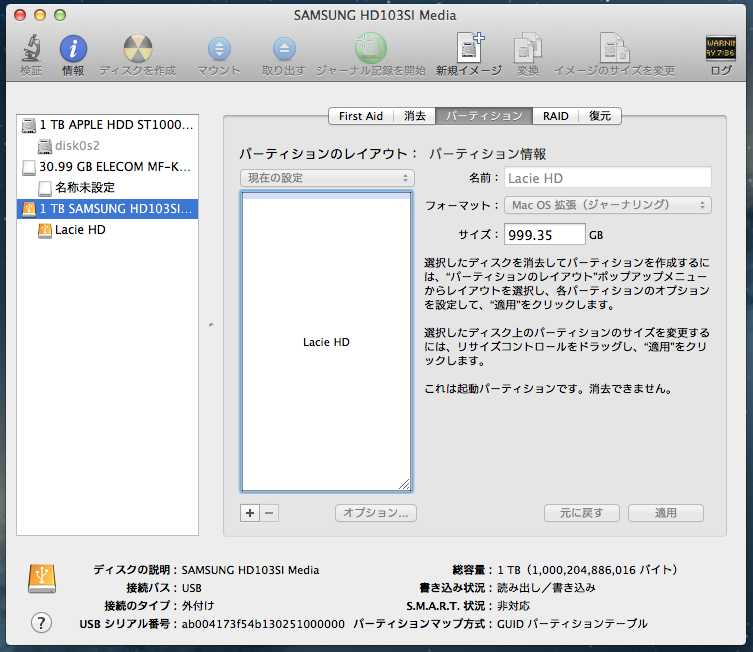
Task: Select the 消去 (Erase) tab
Action: [414, 116]
